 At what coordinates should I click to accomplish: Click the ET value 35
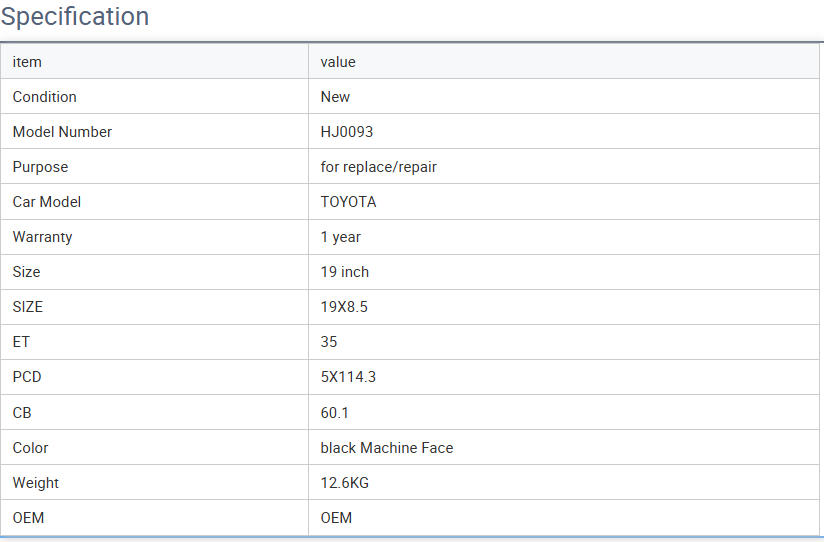point(329,342)
